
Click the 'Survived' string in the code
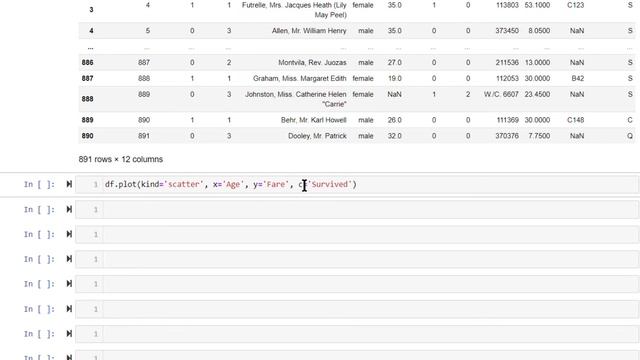[330, 184]
